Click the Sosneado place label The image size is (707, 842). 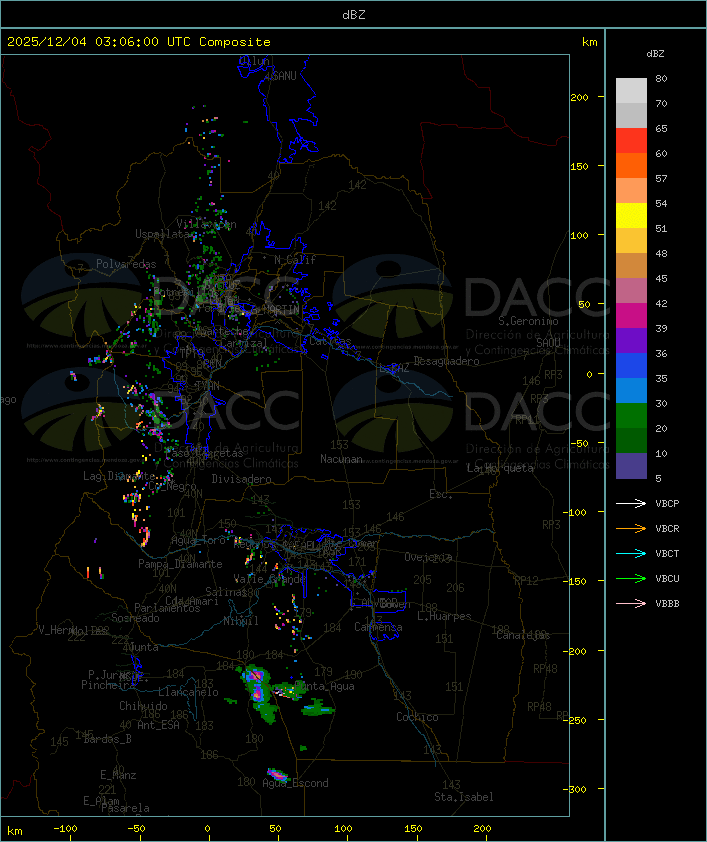click(x=135, y=618)
